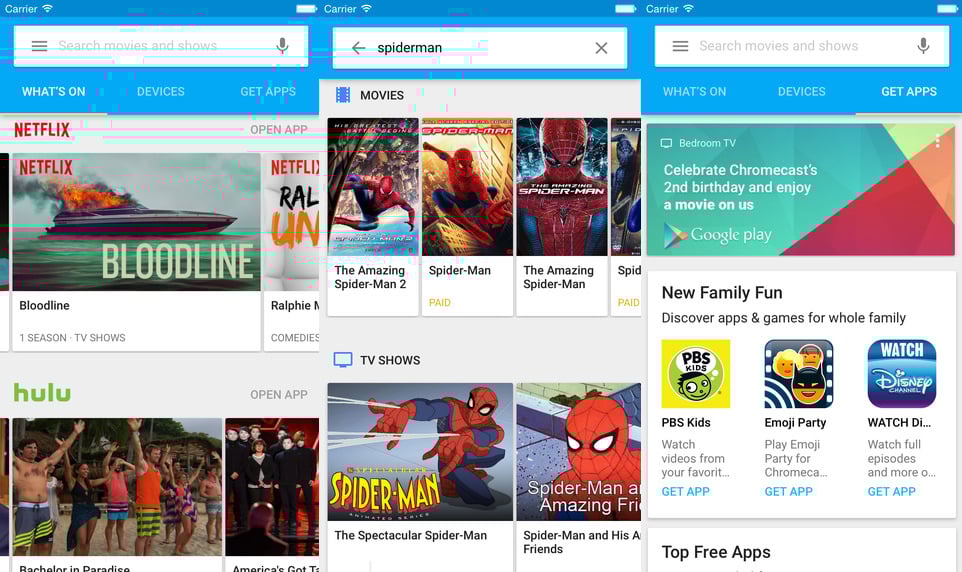Image resolution: width=962 pixels, height=572 pixels.
Task: Tap the Chromecast 2nd birthday banner text
Action: tap(740, 187)
